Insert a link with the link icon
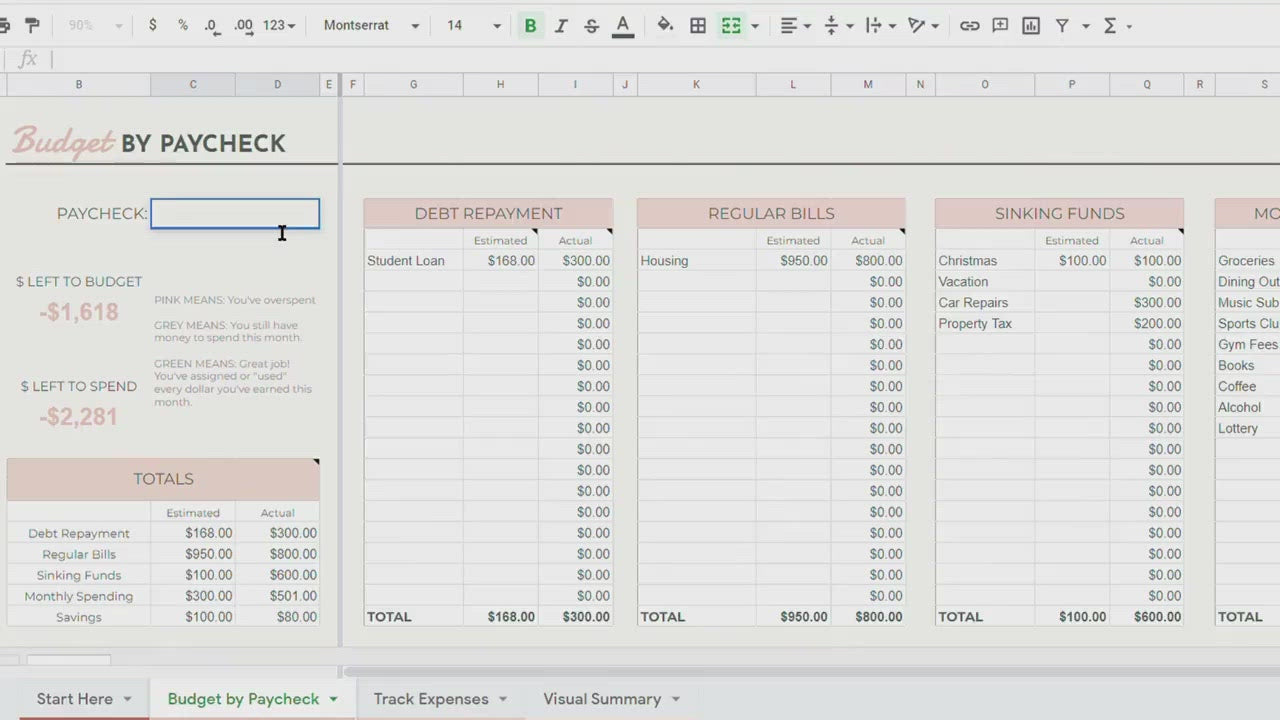The width and height of the screenshot is (1280, 720). click(969, 25)
